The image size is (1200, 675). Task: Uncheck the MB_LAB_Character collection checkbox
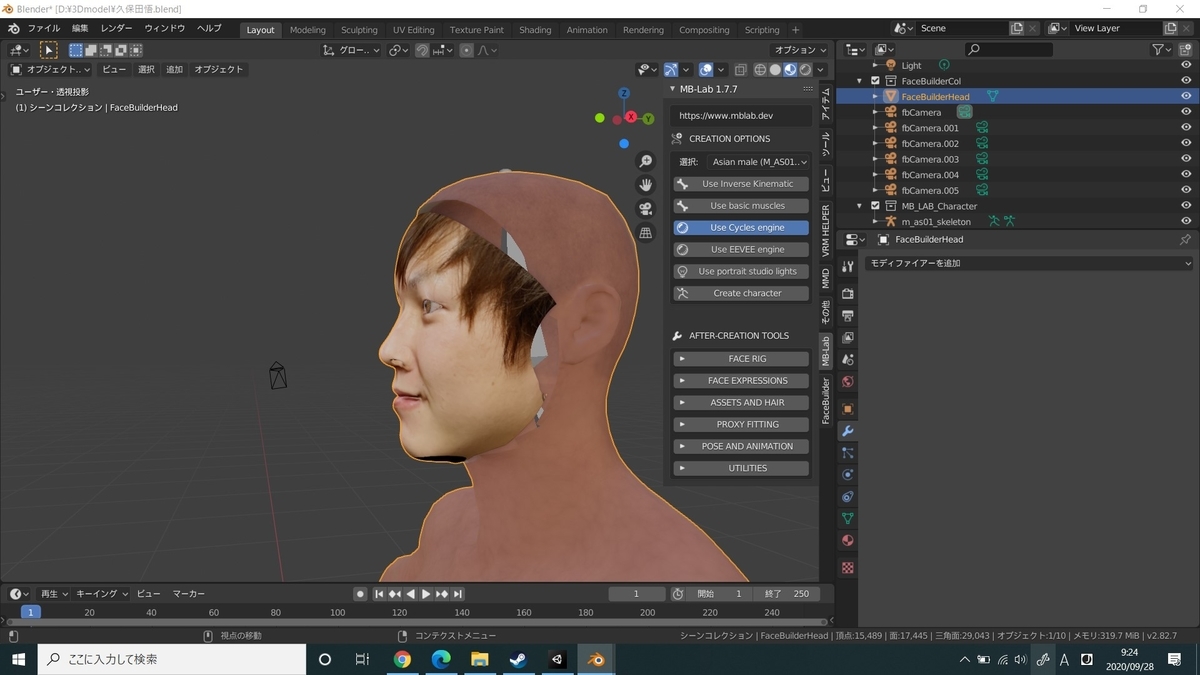875,206
